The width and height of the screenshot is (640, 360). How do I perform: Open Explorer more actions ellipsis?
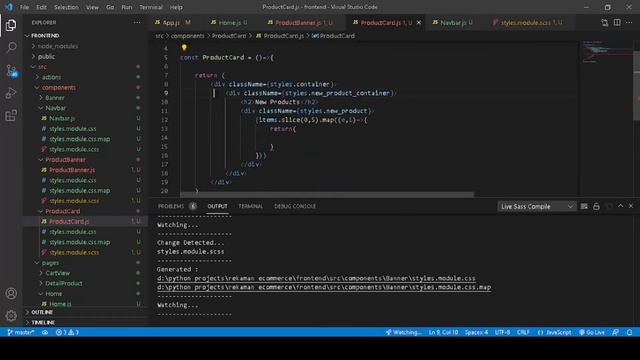point(137,22)
